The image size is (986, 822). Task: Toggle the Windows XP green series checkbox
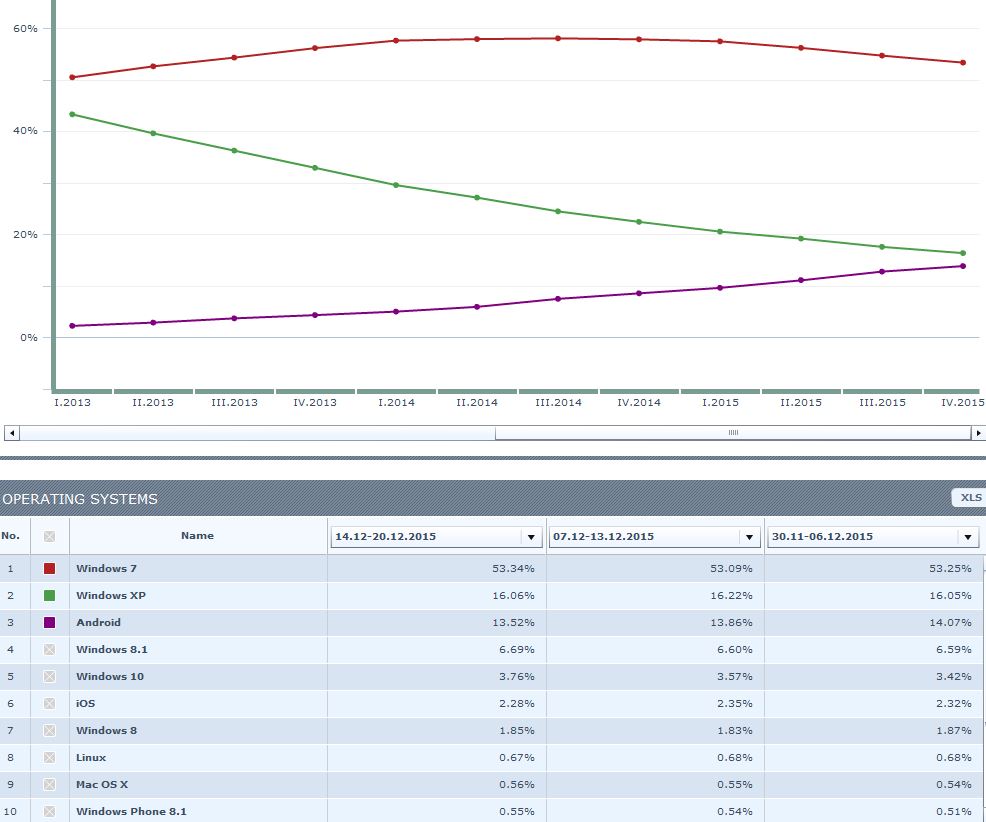(50, 596)
